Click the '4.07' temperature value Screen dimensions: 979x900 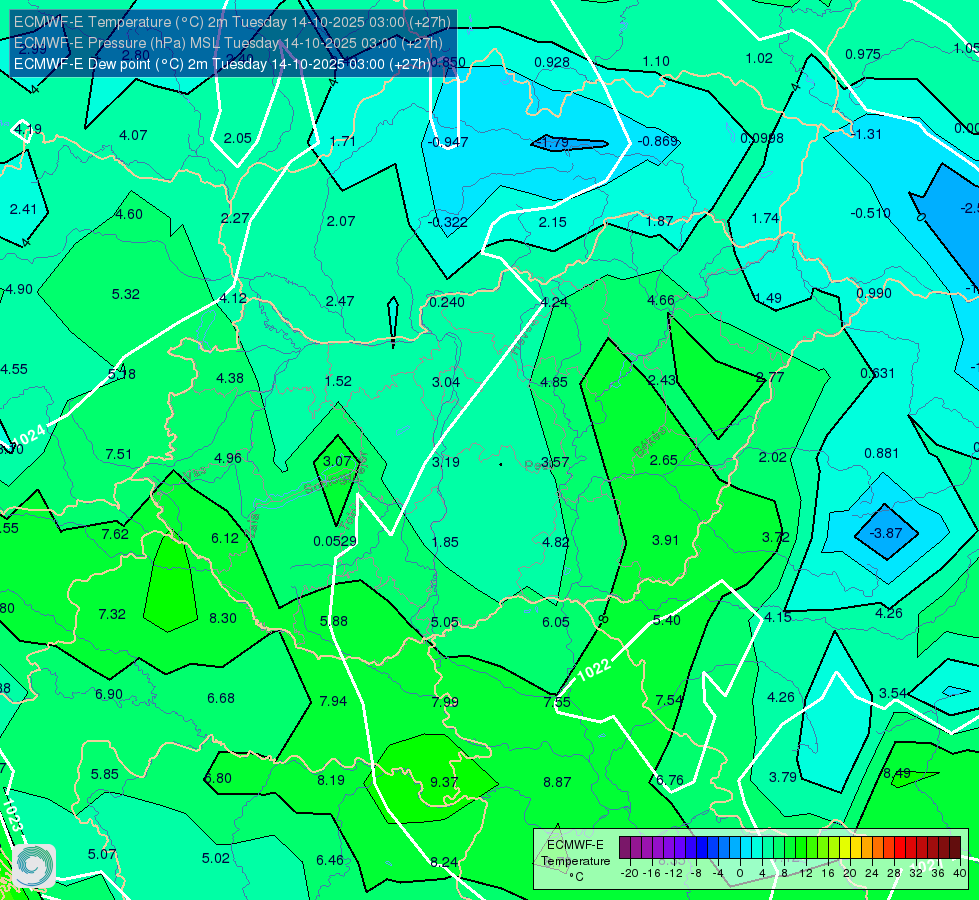click(x=133, y=135)
